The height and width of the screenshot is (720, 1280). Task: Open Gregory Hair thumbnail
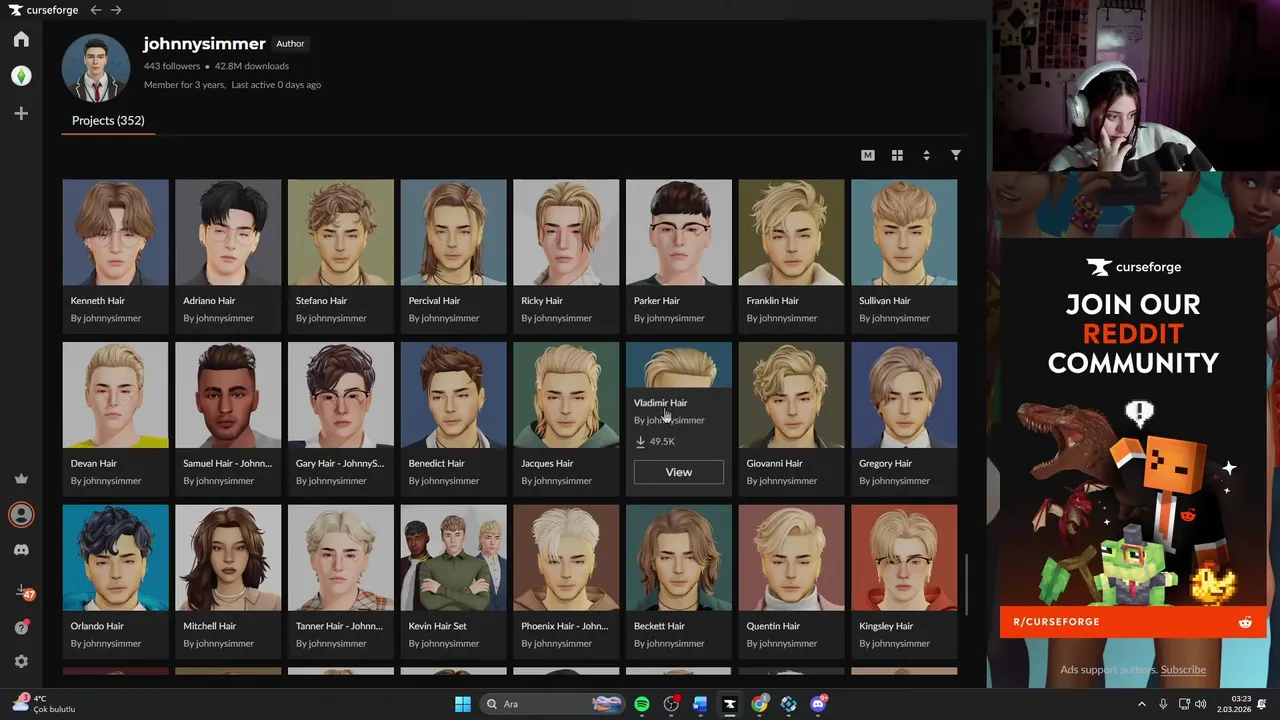(x=904, y=395)
